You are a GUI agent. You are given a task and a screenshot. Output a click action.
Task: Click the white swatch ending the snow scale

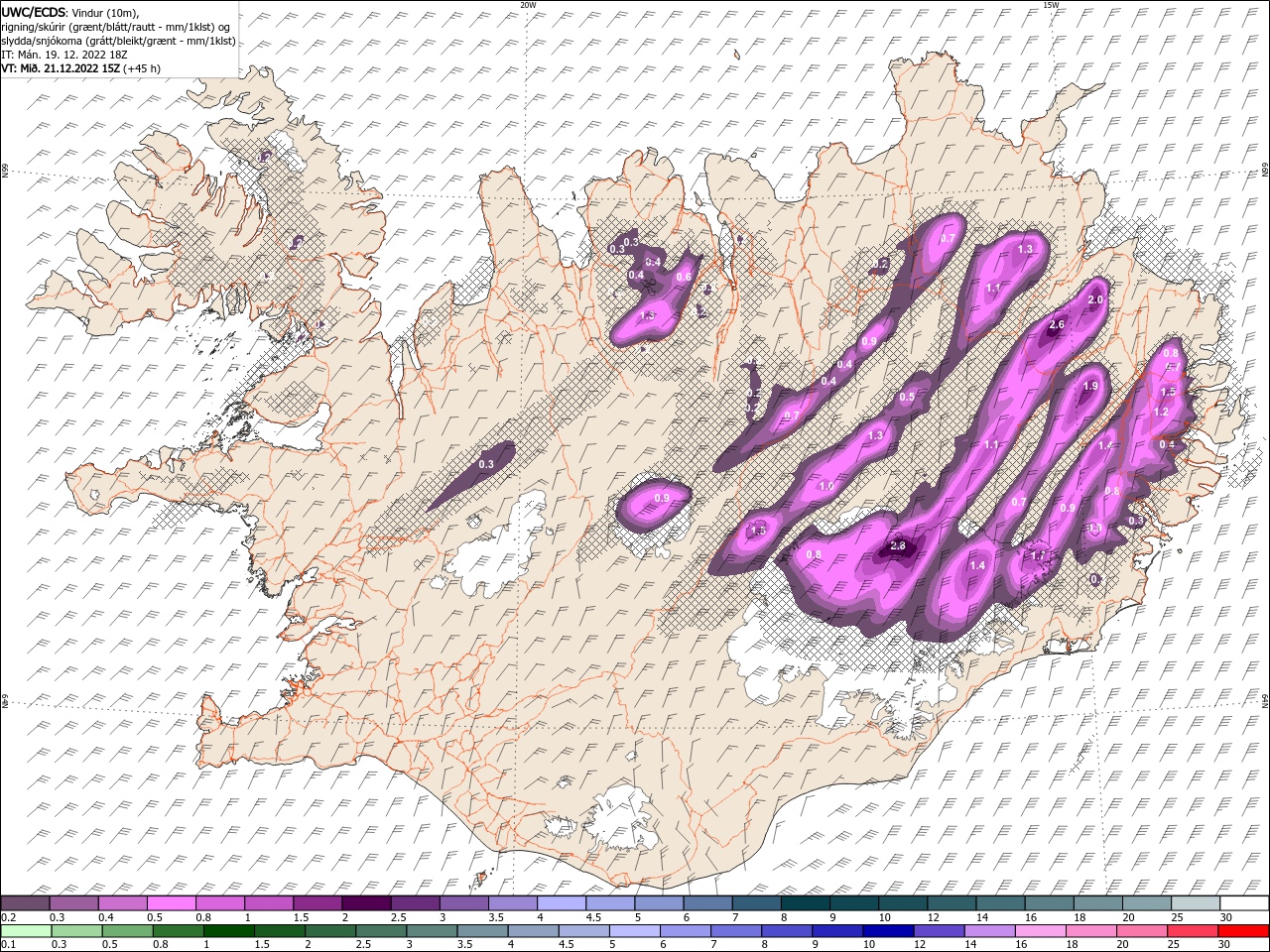pos(1243,903)
